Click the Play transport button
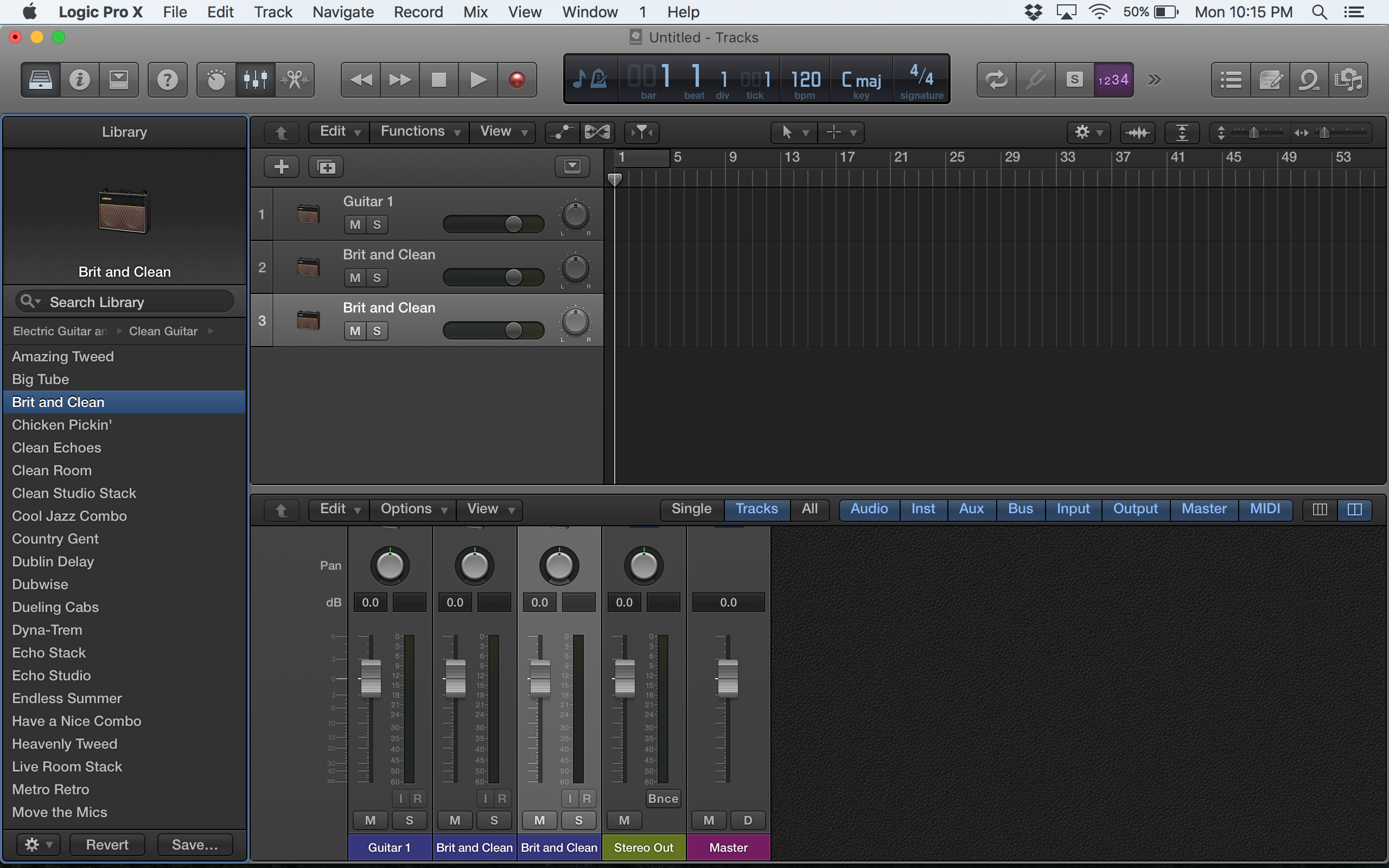1389x868 pixels. (478, 80)
